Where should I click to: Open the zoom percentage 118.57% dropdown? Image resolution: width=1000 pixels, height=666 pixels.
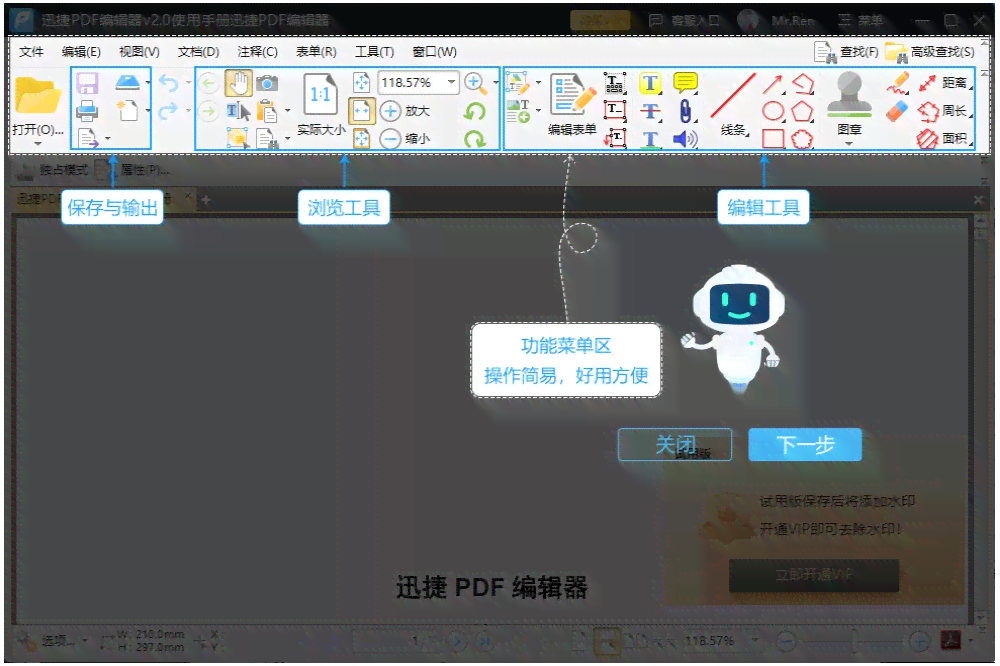[x=452, y=82]
